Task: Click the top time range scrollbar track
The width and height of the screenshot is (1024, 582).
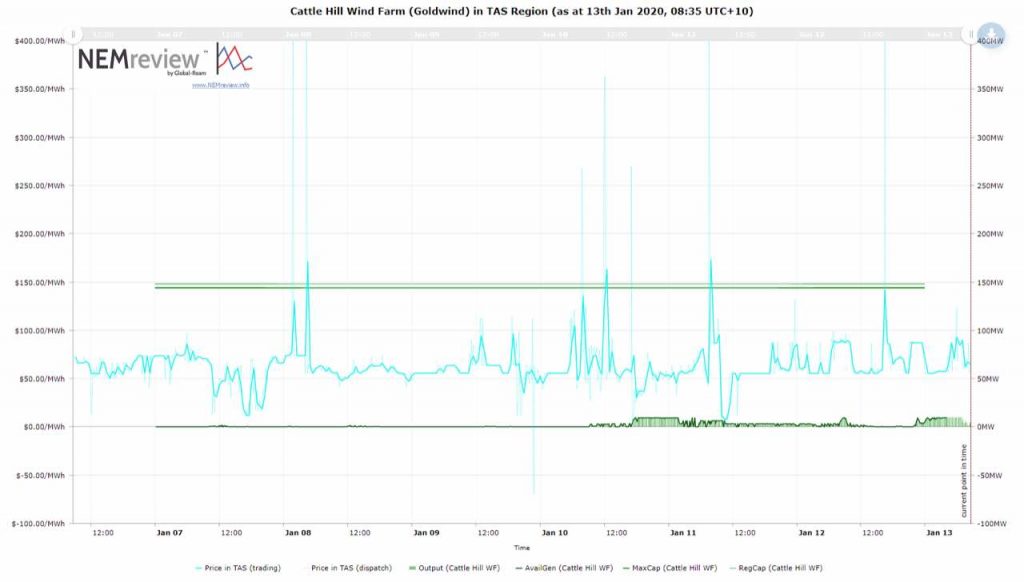Action: click(520, 33)
